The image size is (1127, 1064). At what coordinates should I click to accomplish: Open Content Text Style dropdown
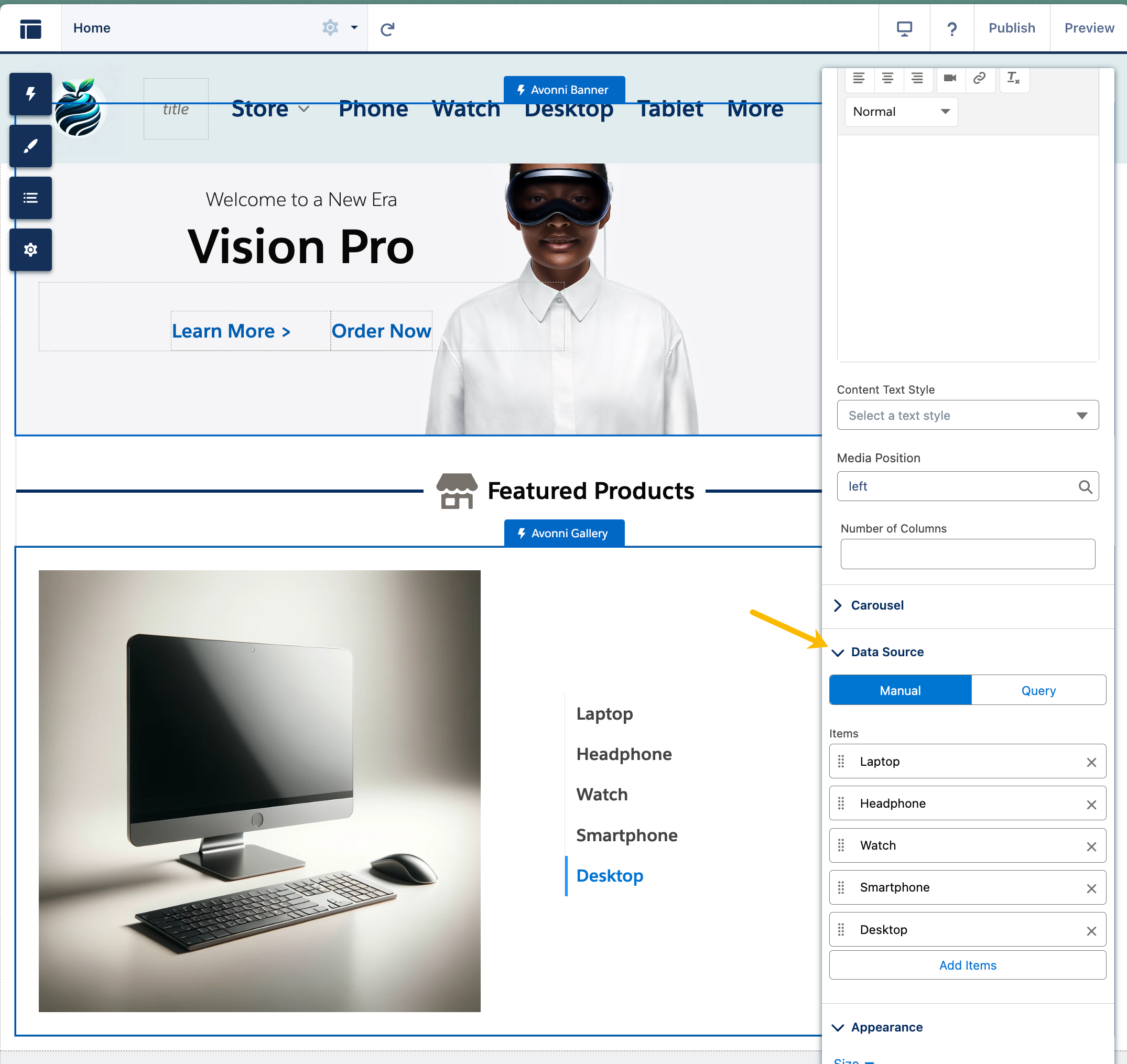tap(967, 415)
